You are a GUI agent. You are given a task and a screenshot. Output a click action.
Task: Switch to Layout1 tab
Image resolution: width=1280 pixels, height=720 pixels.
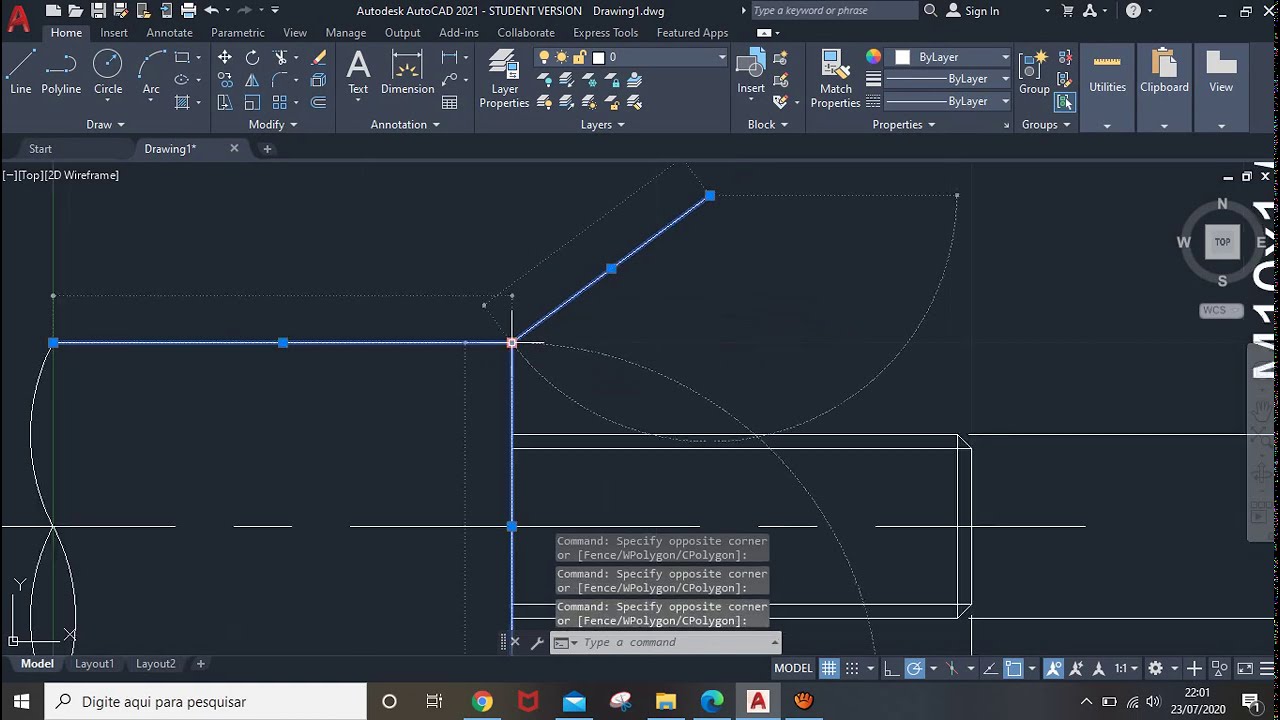pos(94,664)
